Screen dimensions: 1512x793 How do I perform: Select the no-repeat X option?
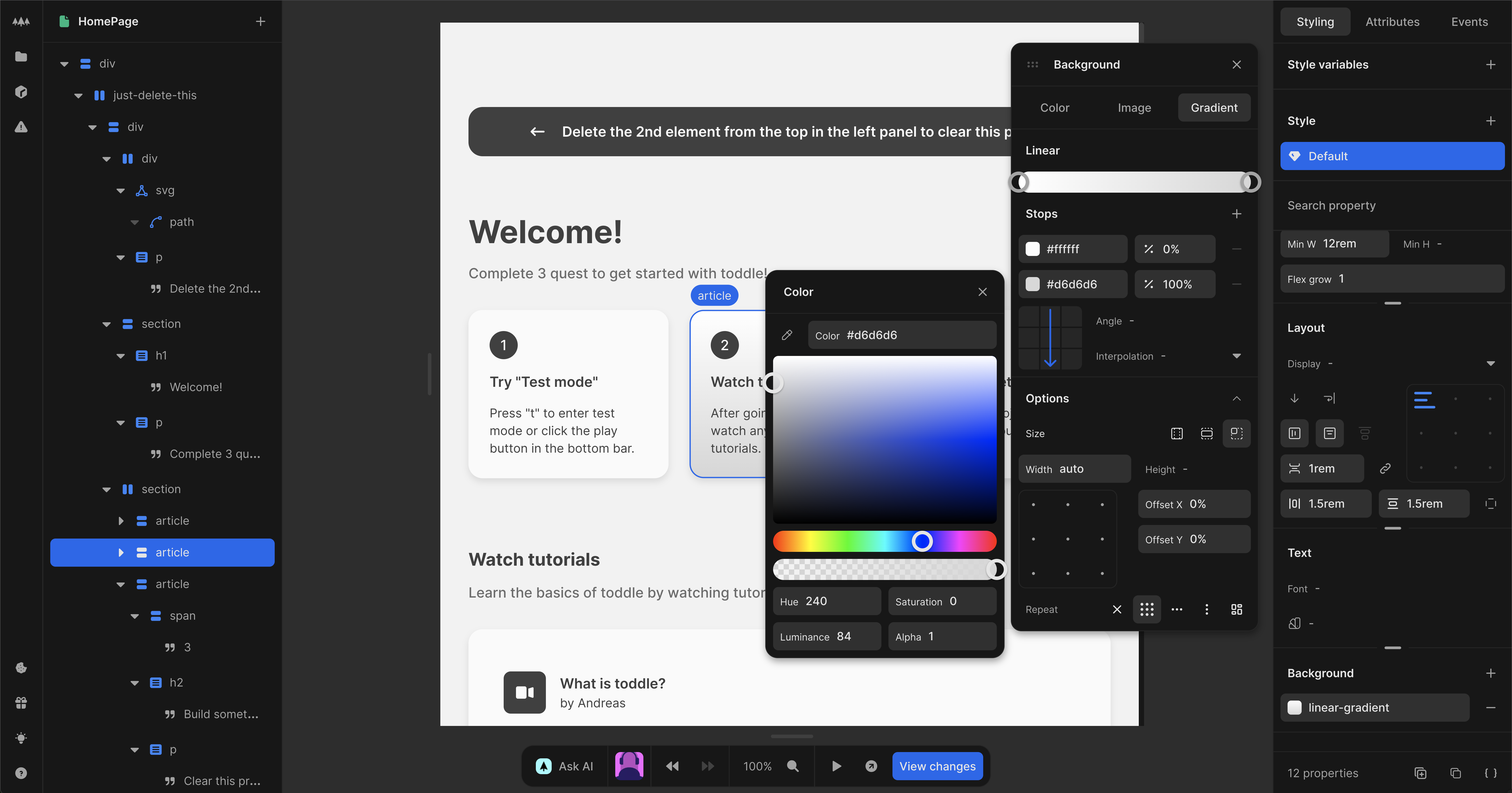click(1117, 609)
